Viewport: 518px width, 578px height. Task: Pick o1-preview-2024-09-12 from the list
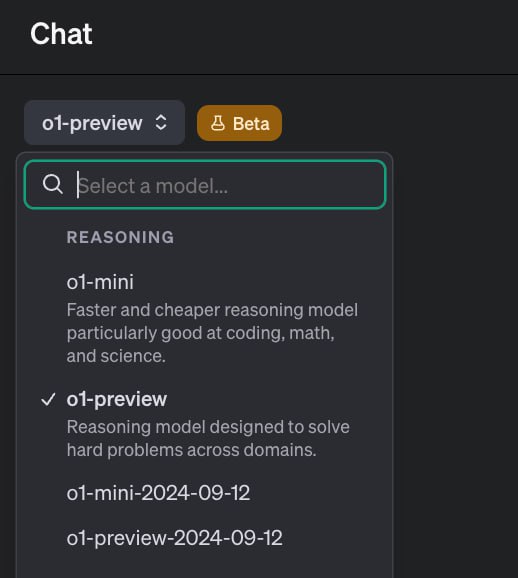coord(205,538)
